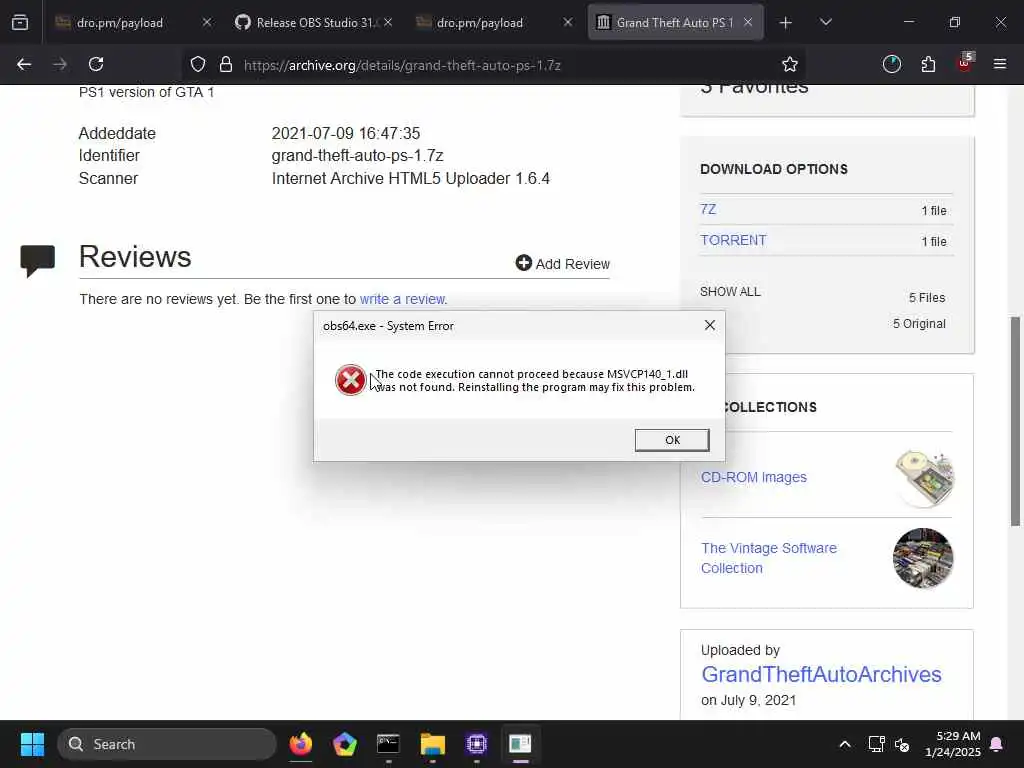Image resolution: width=1024 pixels, height=768 pixels.
Task: Close the Grand Theft Auto PS 1 tab
Action: point(748,22)
